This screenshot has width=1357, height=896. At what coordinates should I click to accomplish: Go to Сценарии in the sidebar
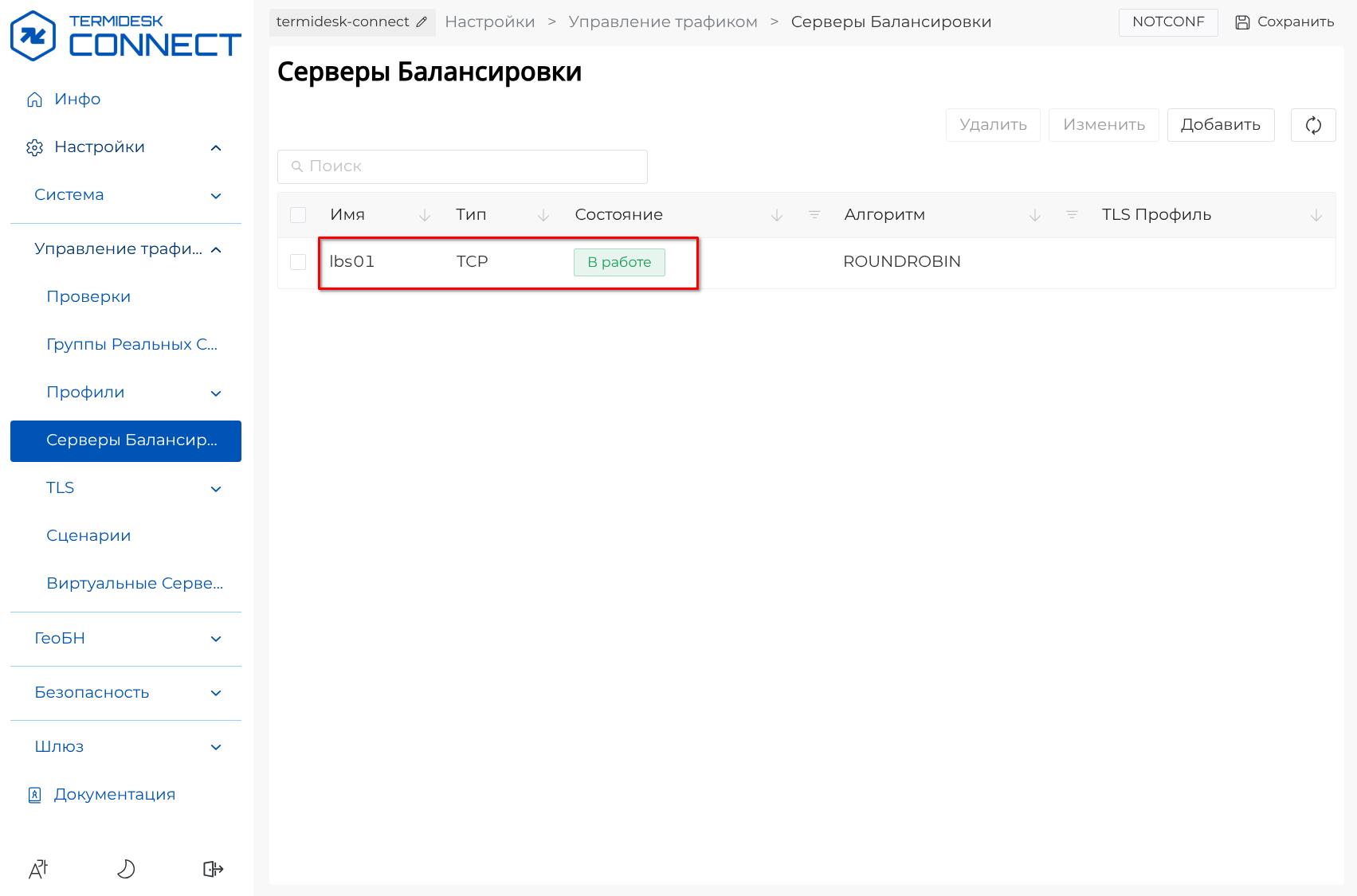(x=88, y=536)
